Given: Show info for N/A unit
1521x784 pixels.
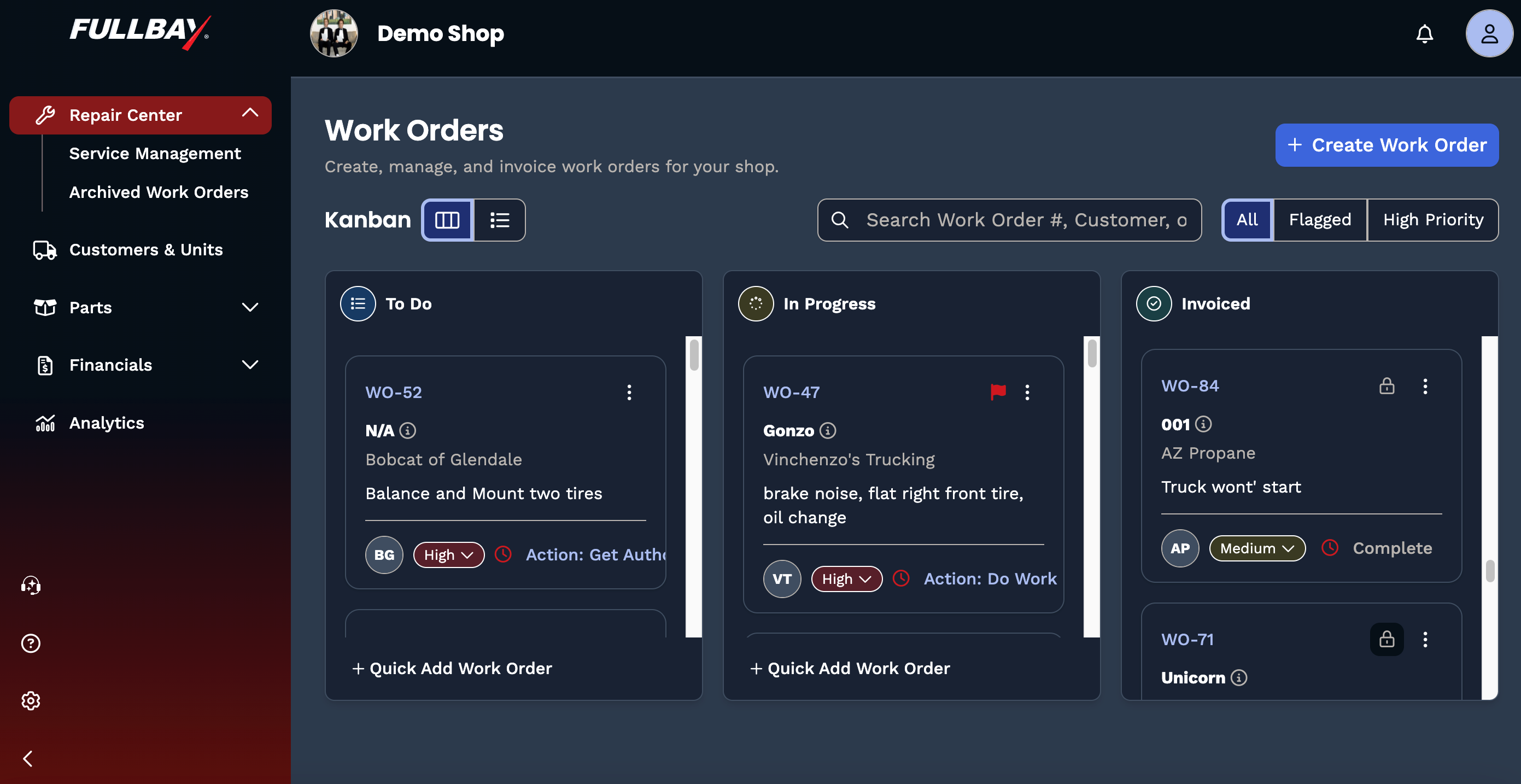Looking at the screenshot, I should 407,431.
